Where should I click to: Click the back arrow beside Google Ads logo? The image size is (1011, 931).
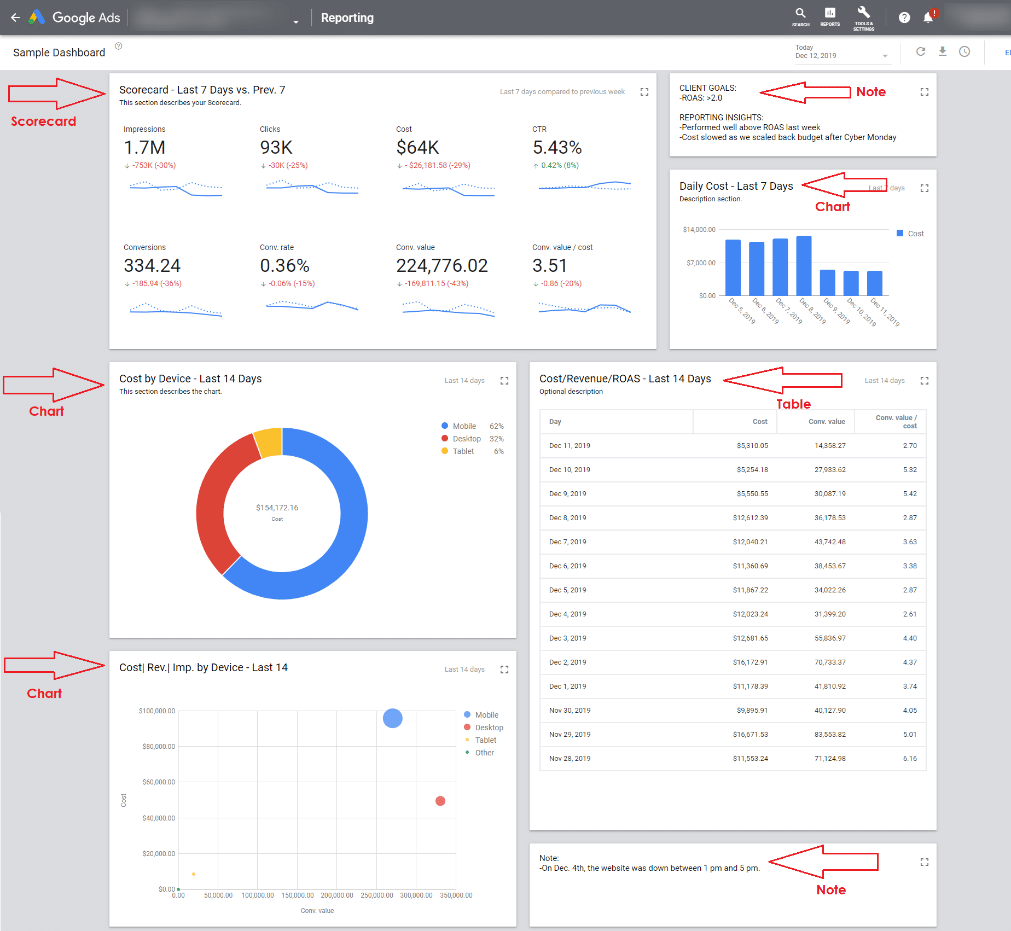(x=15, y=18)
